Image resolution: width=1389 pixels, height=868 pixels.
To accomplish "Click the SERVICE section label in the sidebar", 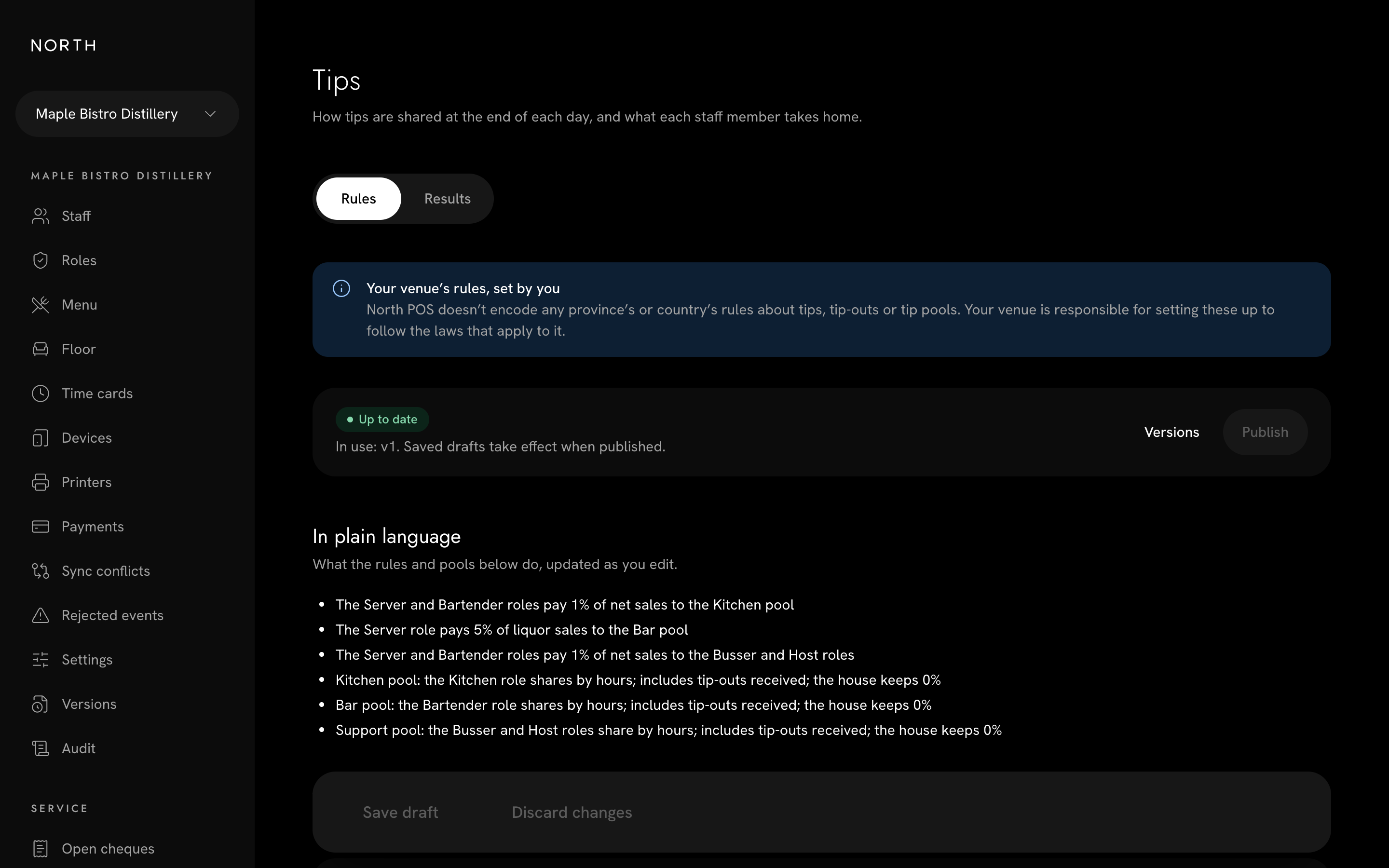I will point(60,808).
